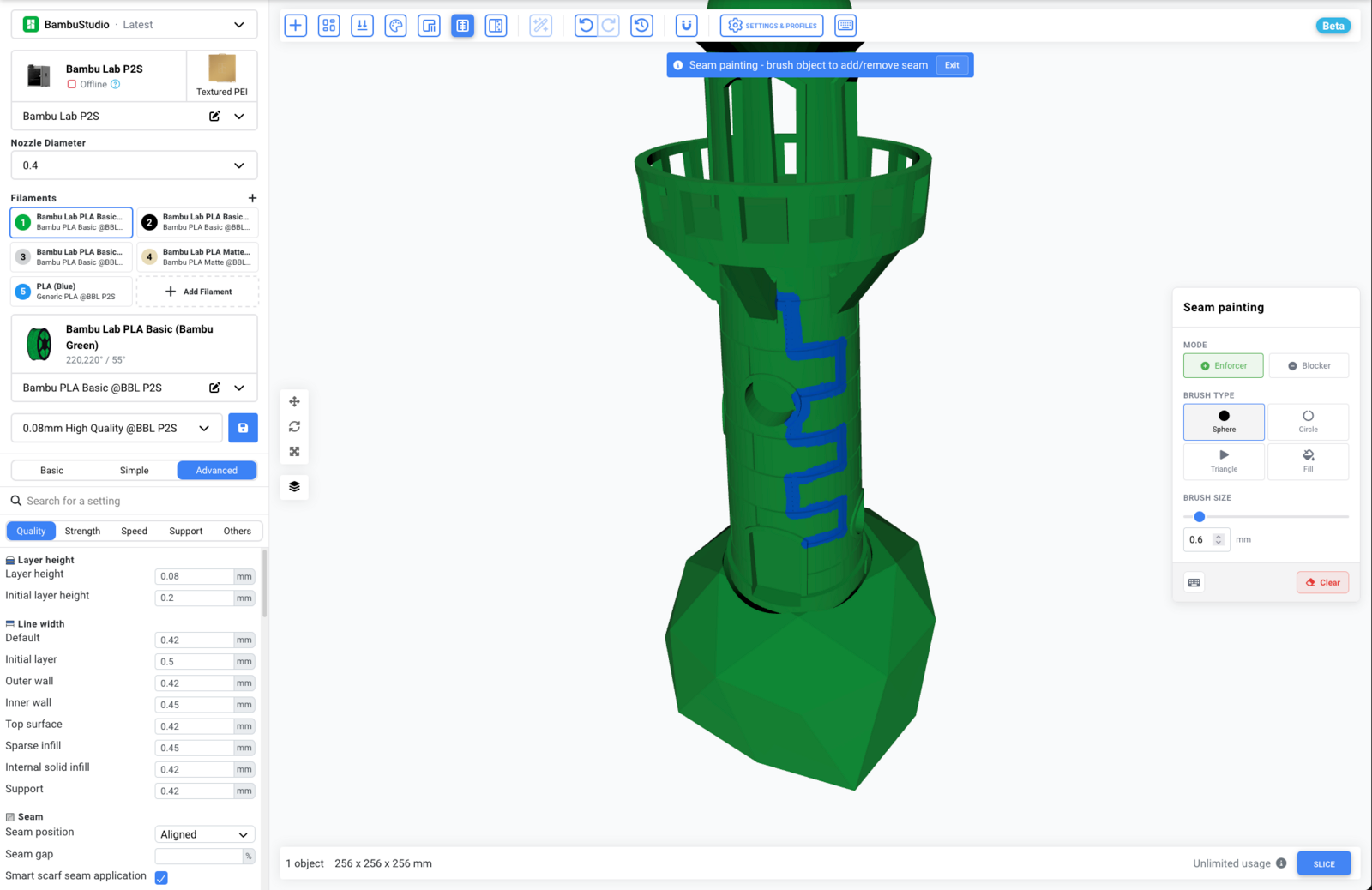Click the brush size slider handle
Viewport: 1372px width, 890px height.
pos(1200,517)
